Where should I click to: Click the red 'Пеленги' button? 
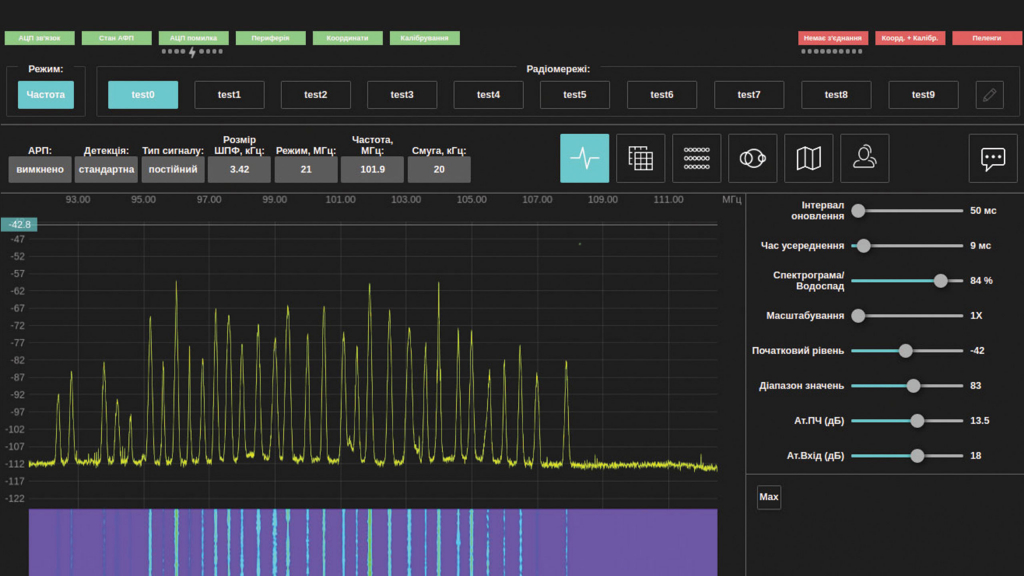click(986, 38)
